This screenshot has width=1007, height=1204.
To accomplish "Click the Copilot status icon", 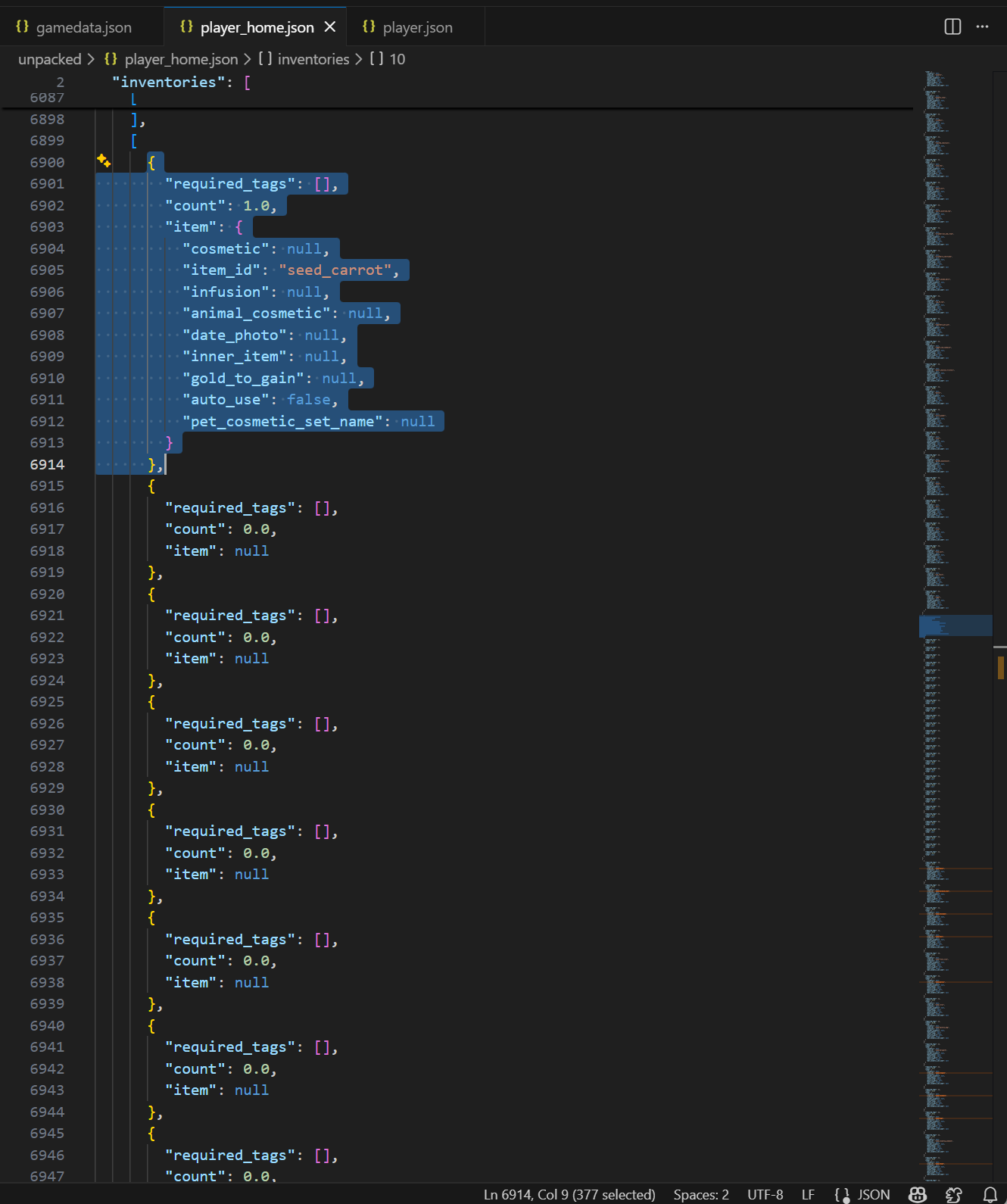I will point(918,1194).
